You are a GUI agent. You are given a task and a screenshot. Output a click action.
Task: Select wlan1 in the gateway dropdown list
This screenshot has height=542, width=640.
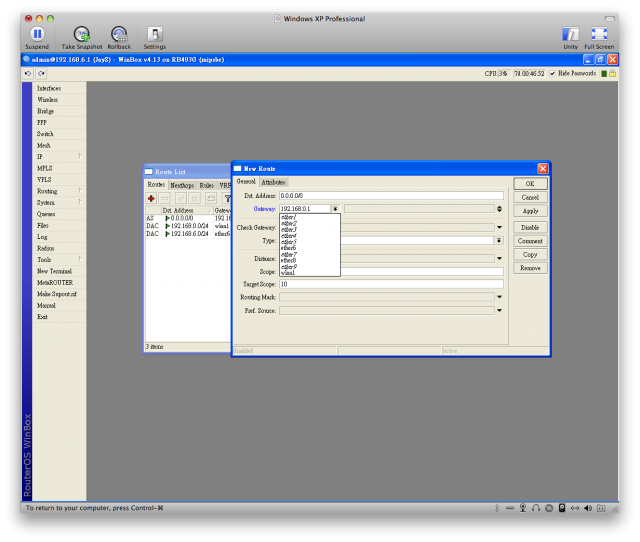coord(310,273)
